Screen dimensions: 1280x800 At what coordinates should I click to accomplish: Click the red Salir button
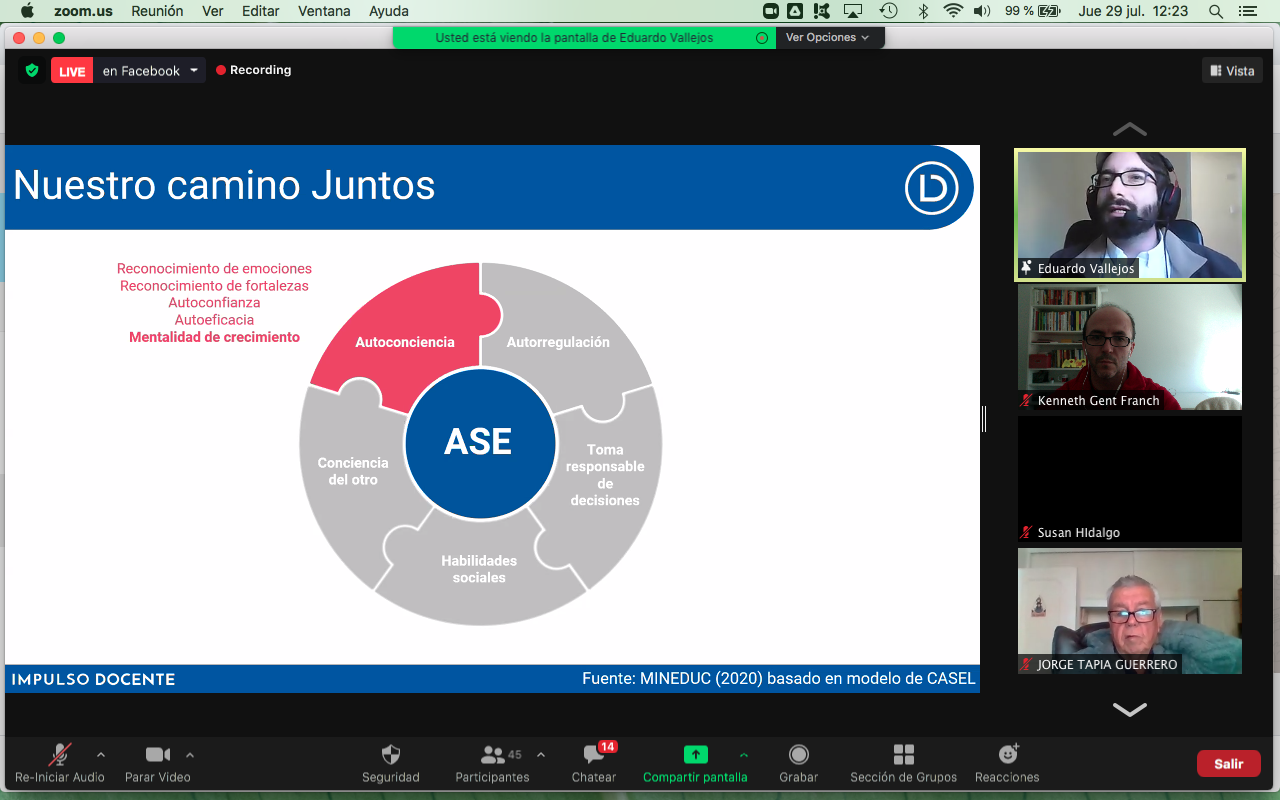[1228, 764]
